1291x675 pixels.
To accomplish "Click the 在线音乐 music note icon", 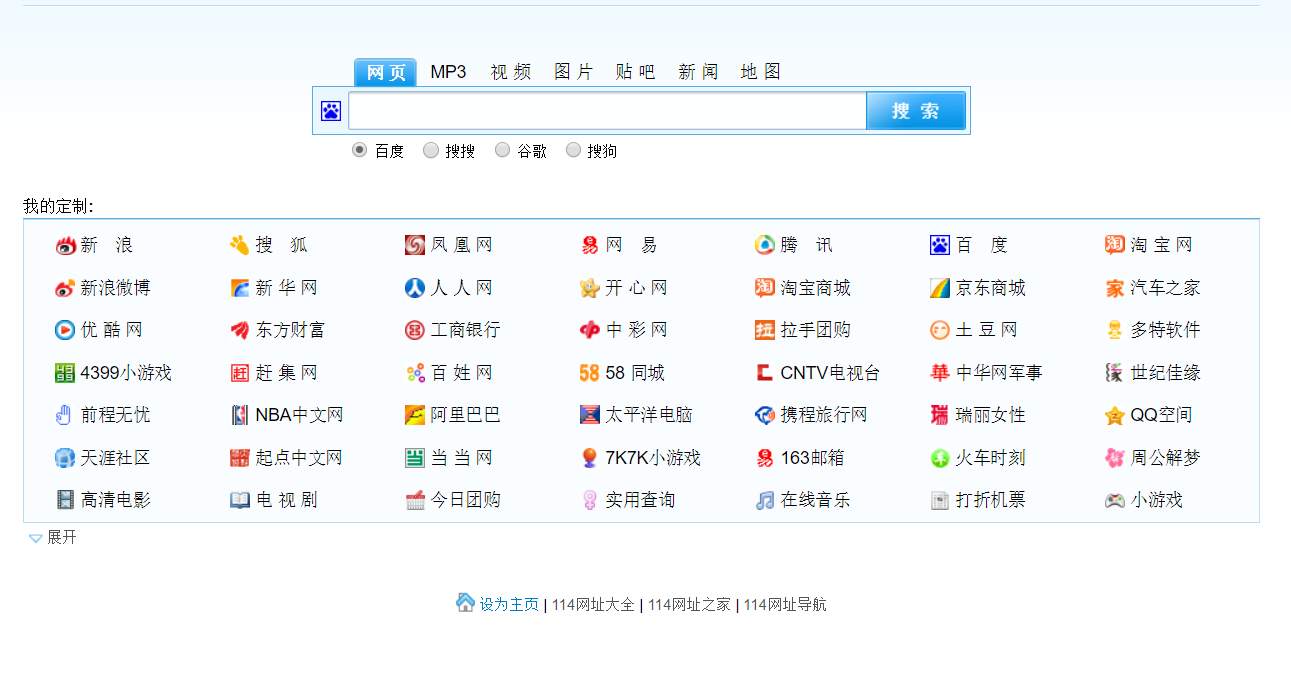I will click(765, 500).
